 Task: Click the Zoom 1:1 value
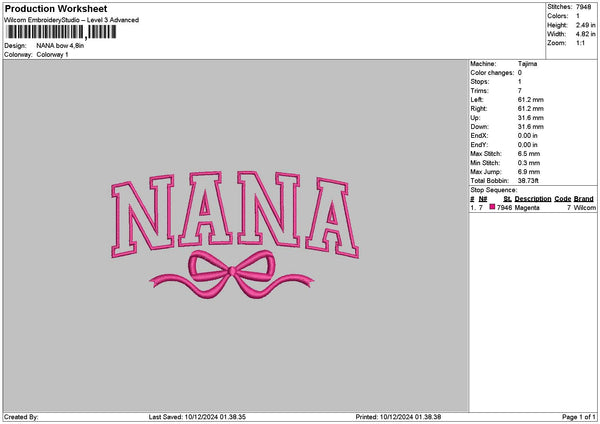tap(580, 43)
